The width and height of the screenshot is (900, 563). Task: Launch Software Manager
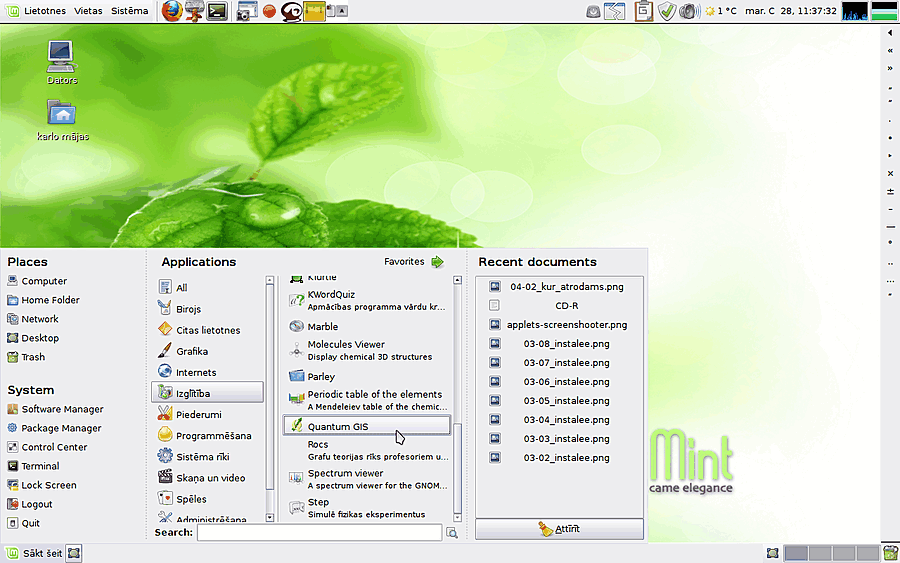tap(56, 409)
